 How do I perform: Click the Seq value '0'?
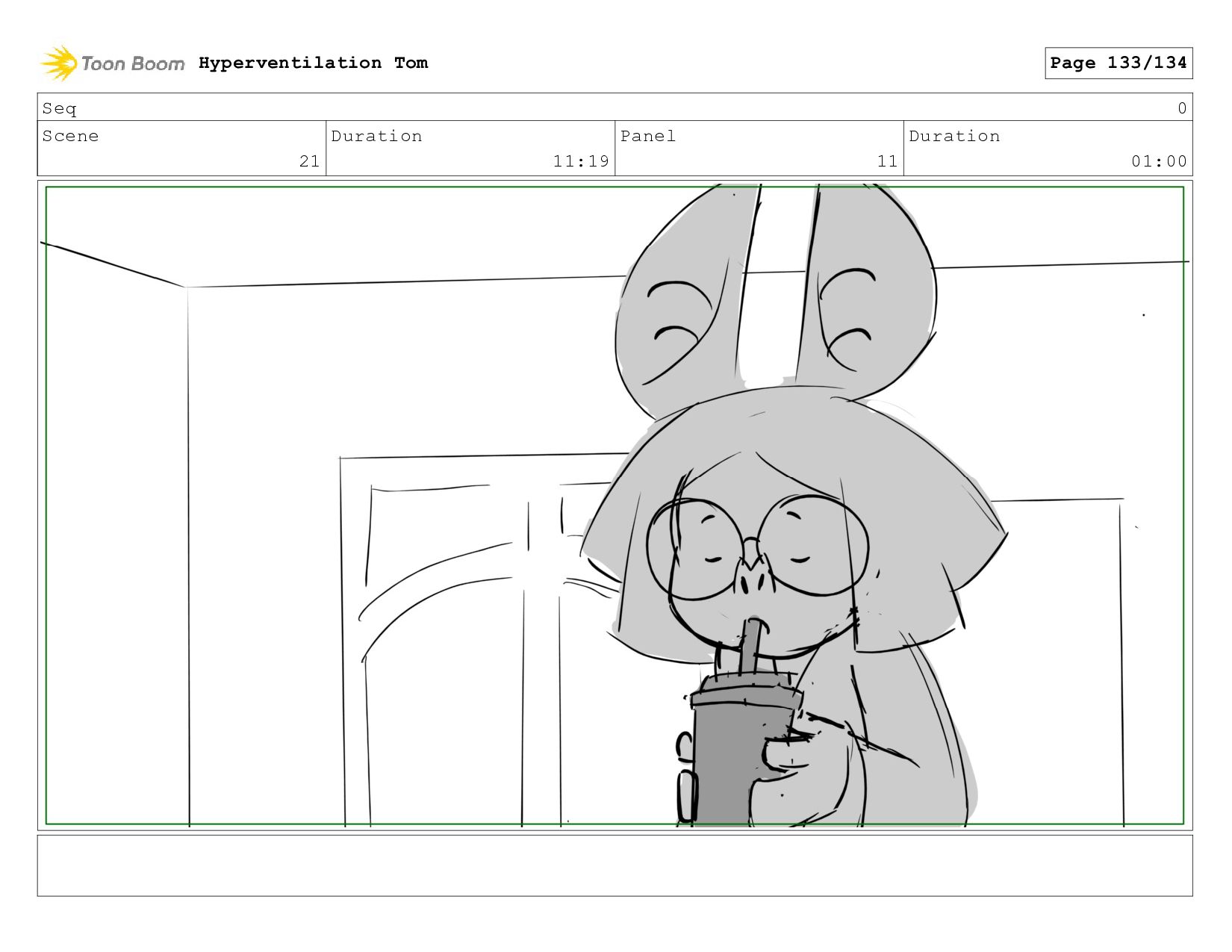[x=1182, y=108]
